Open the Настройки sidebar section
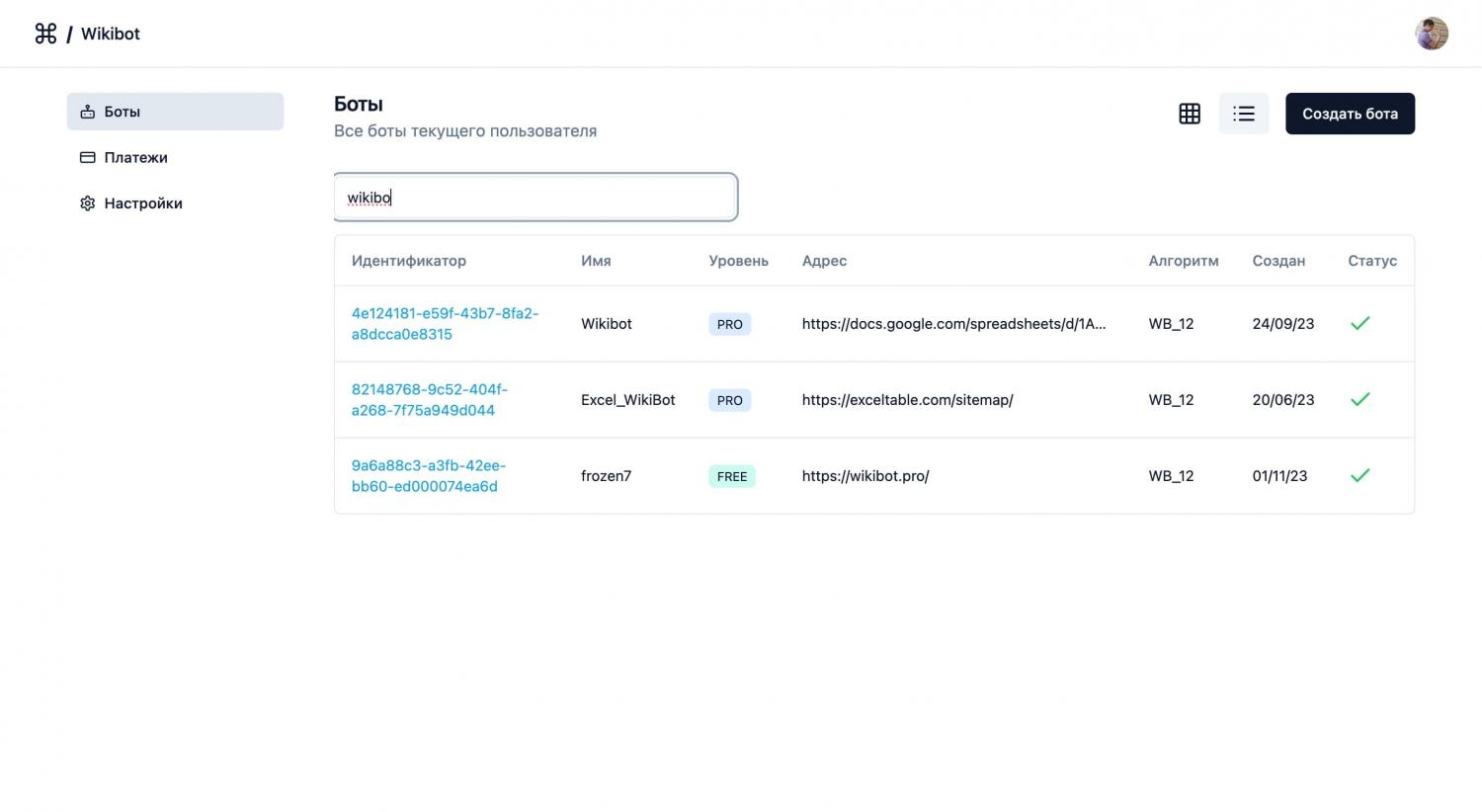 (x=142, y=203)
